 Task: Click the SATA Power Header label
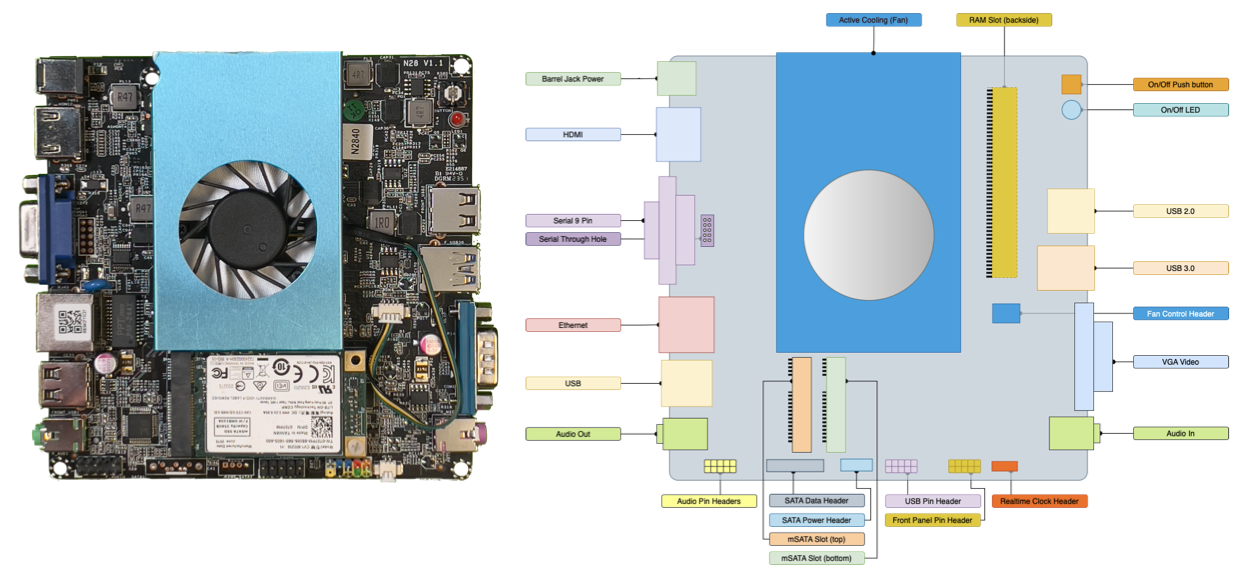pos(816,520)
